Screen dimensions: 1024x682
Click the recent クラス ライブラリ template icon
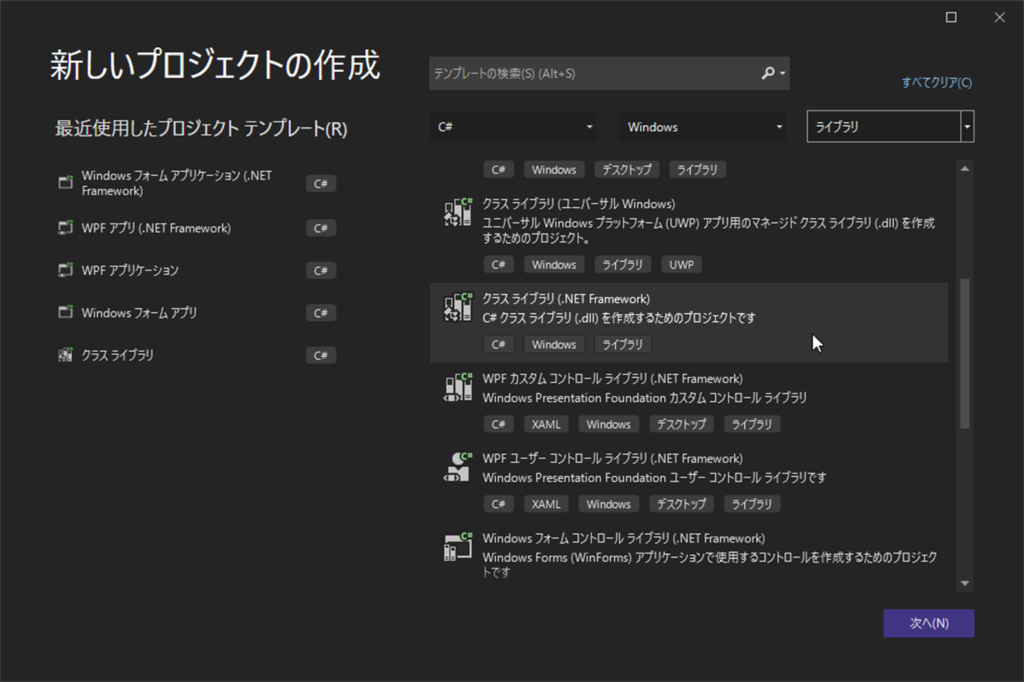click(x=65, y=355)
